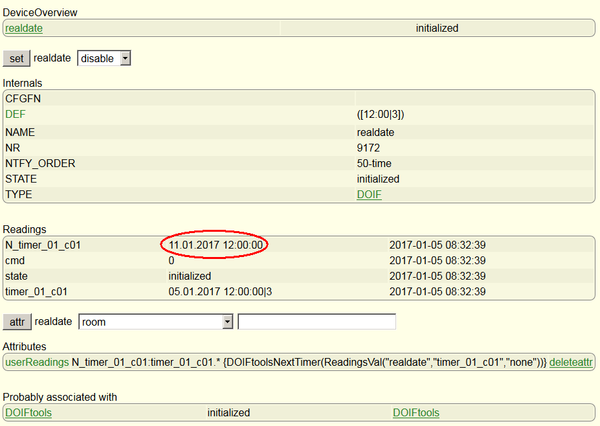Open the left DOIFtools associated device link
600x426 pixels.
click(28, 412)
